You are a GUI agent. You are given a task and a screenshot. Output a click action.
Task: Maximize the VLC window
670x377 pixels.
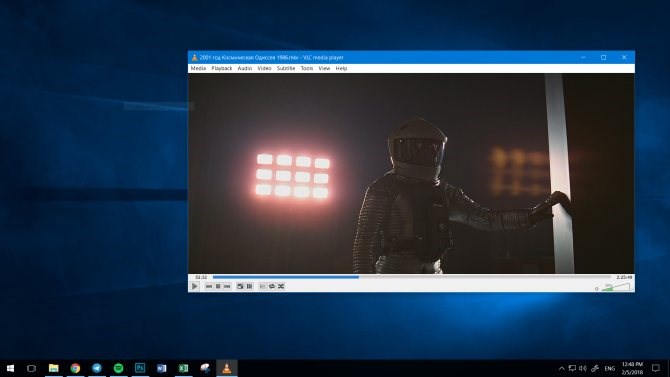tap(604, 57)
